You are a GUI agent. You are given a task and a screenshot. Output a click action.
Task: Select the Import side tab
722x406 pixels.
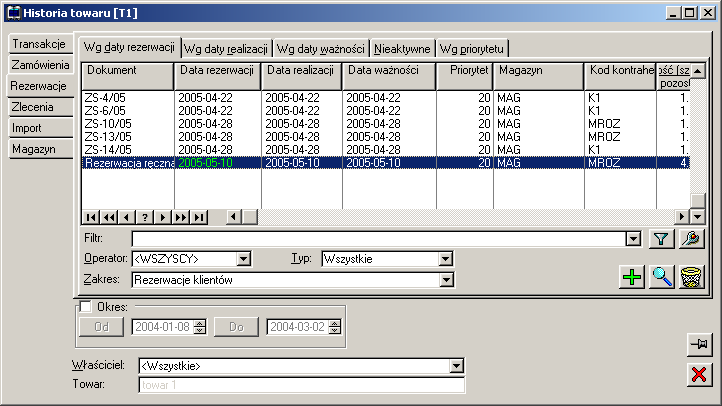tap(40, 128)
